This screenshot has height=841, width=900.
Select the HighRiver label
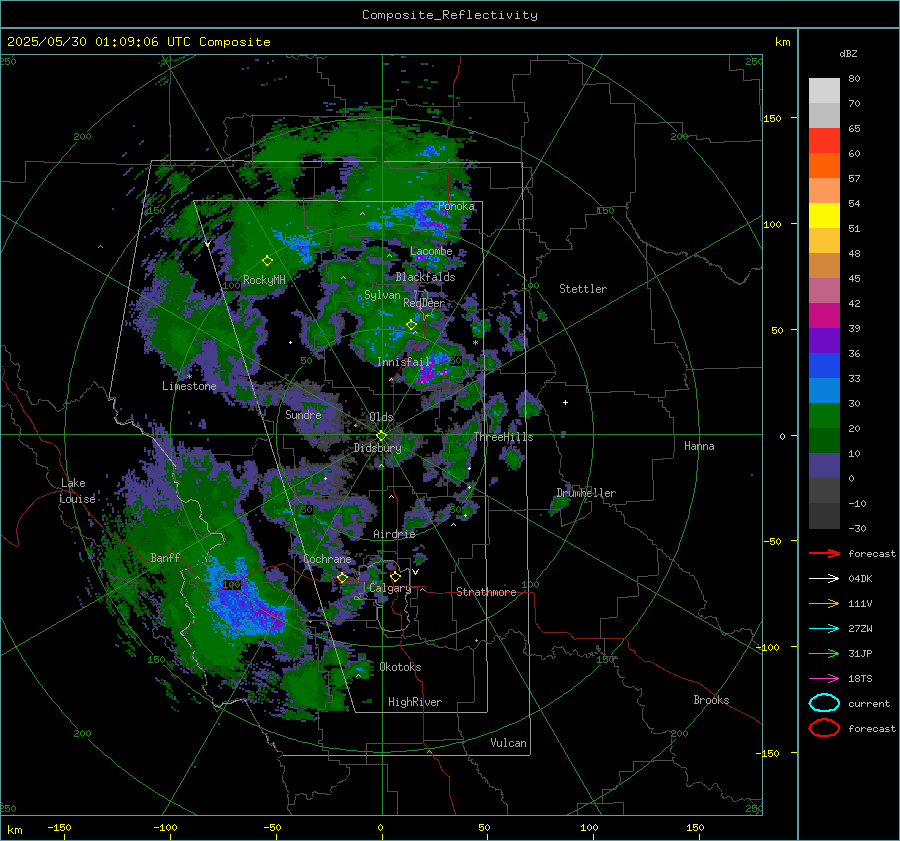[415, 702]
